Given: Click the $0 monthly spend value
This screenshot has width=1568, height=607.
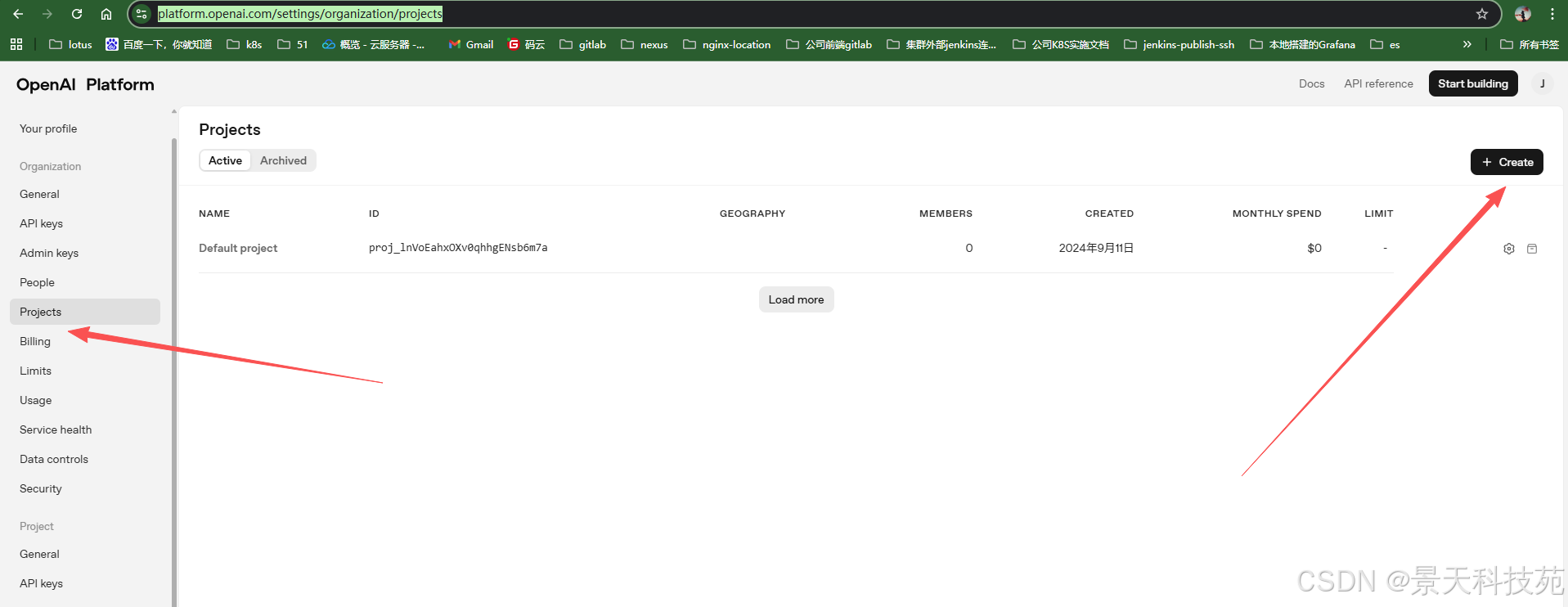Looking at the screenshot, I should 1314,248.
